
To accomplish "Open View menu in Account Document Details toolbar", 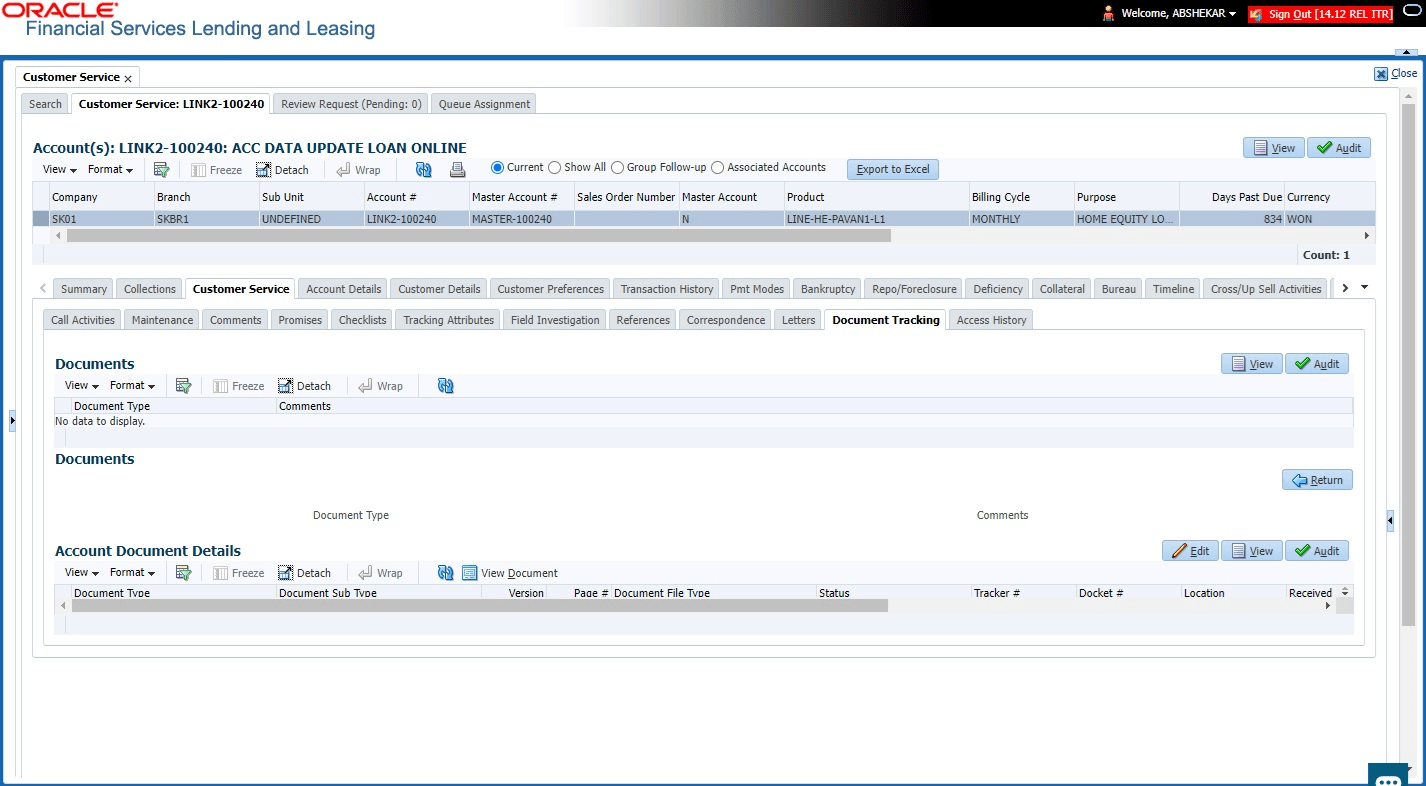I will (82, 573).
